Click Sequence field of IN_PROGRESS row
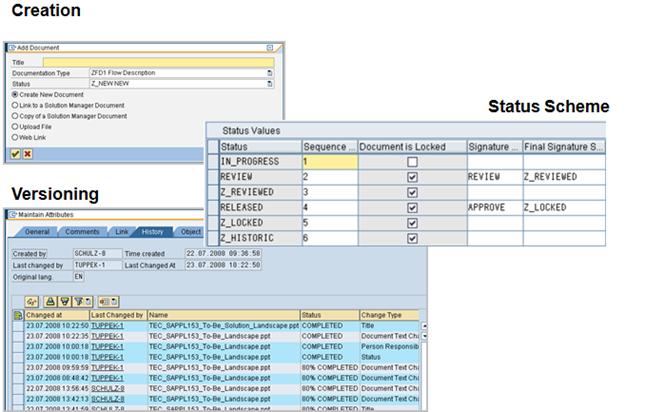This screenshot has height=412, width=665. [x=330, y=162]
